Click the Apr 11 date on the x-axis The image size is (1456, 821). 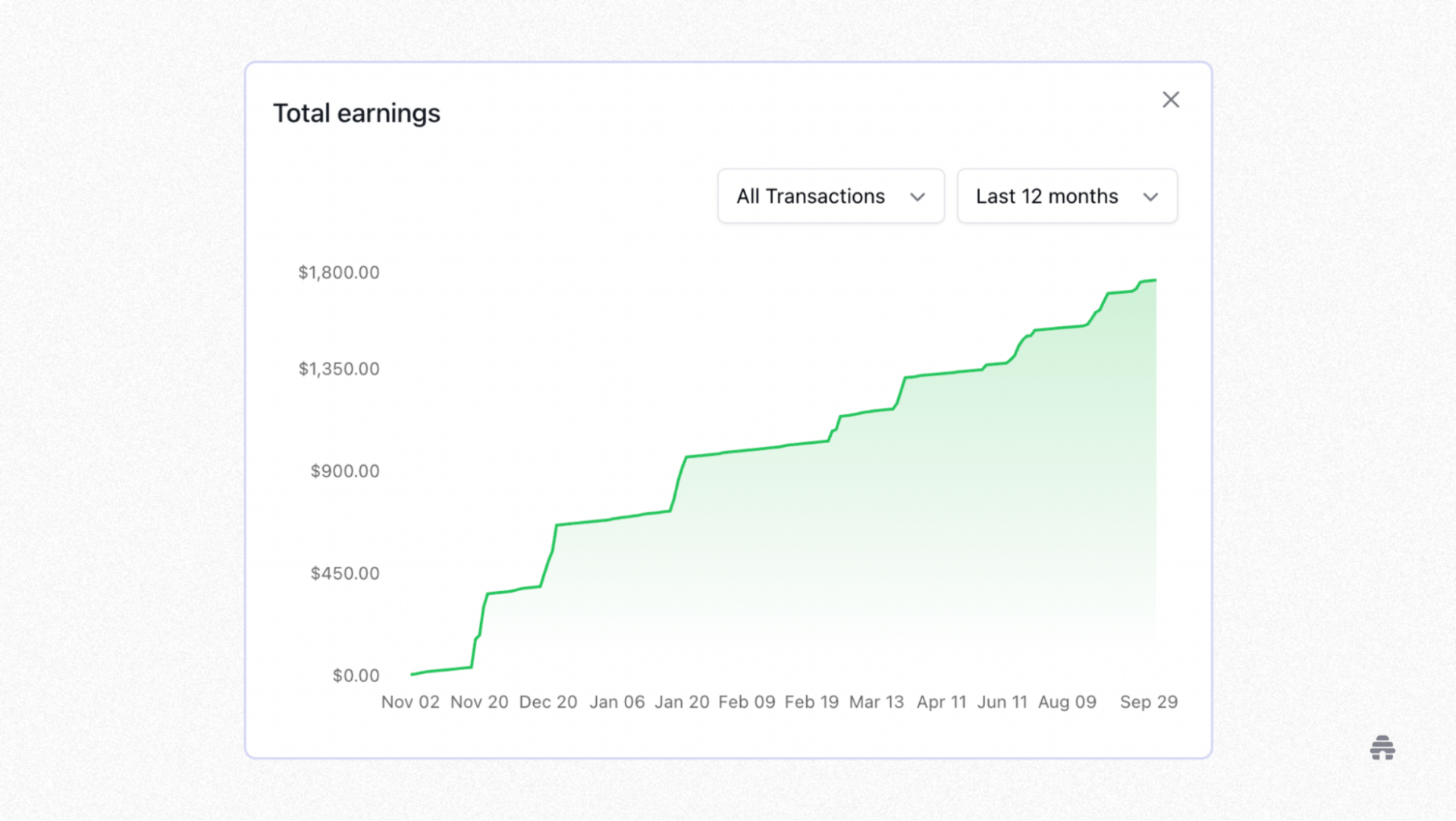pos(941,702)
